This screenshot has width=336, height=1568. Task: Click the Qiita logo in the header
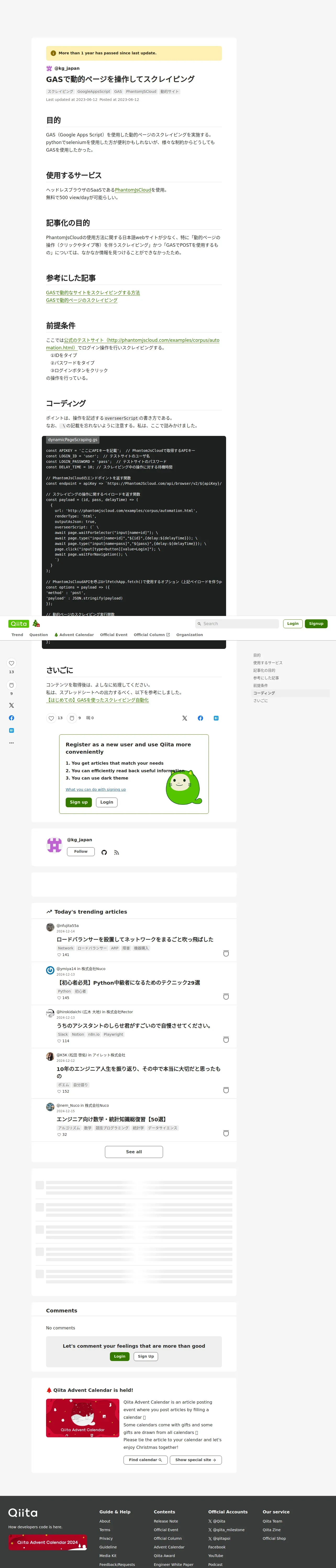pos(19,623)
